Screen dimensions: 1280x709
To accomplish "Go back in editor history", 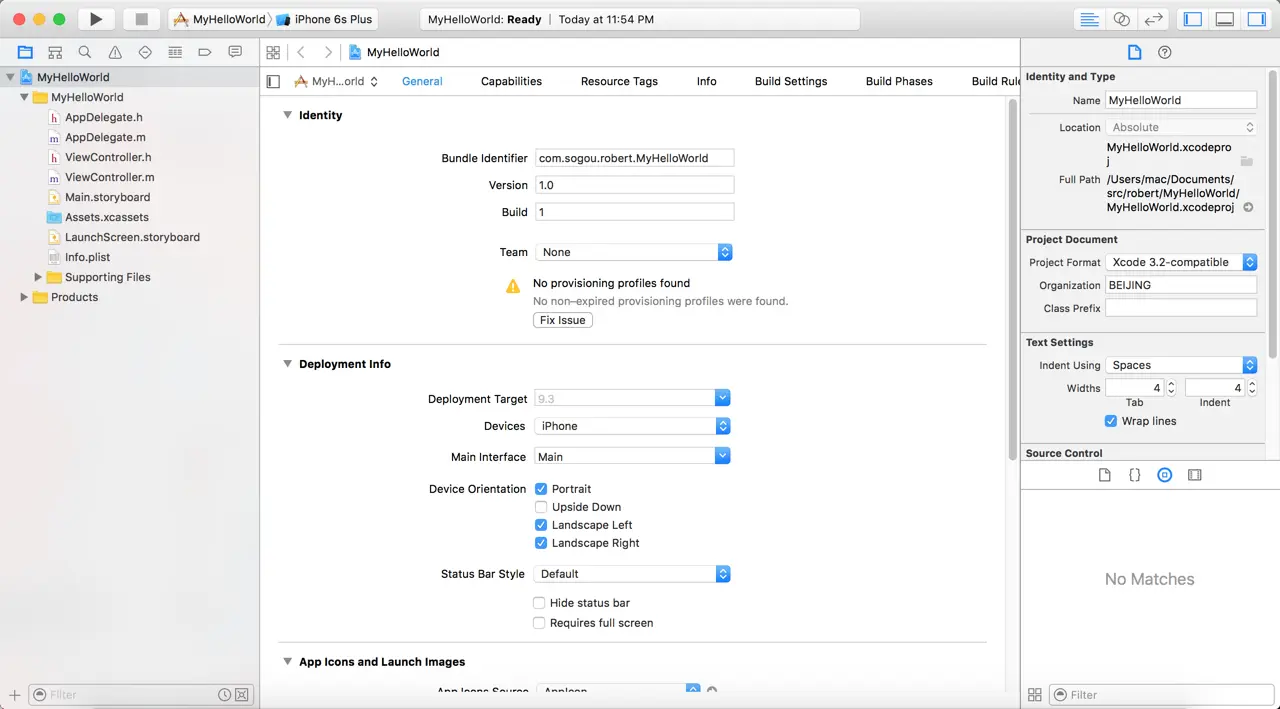I will tap(301, 52).
